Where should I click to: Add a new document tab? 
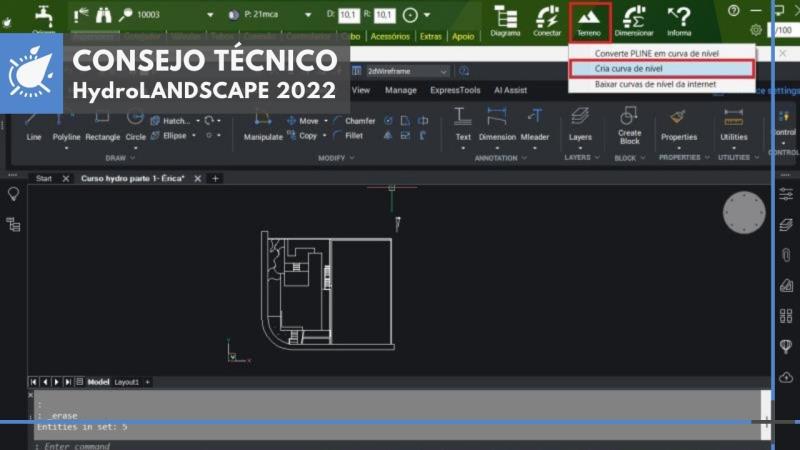point(215,179)
